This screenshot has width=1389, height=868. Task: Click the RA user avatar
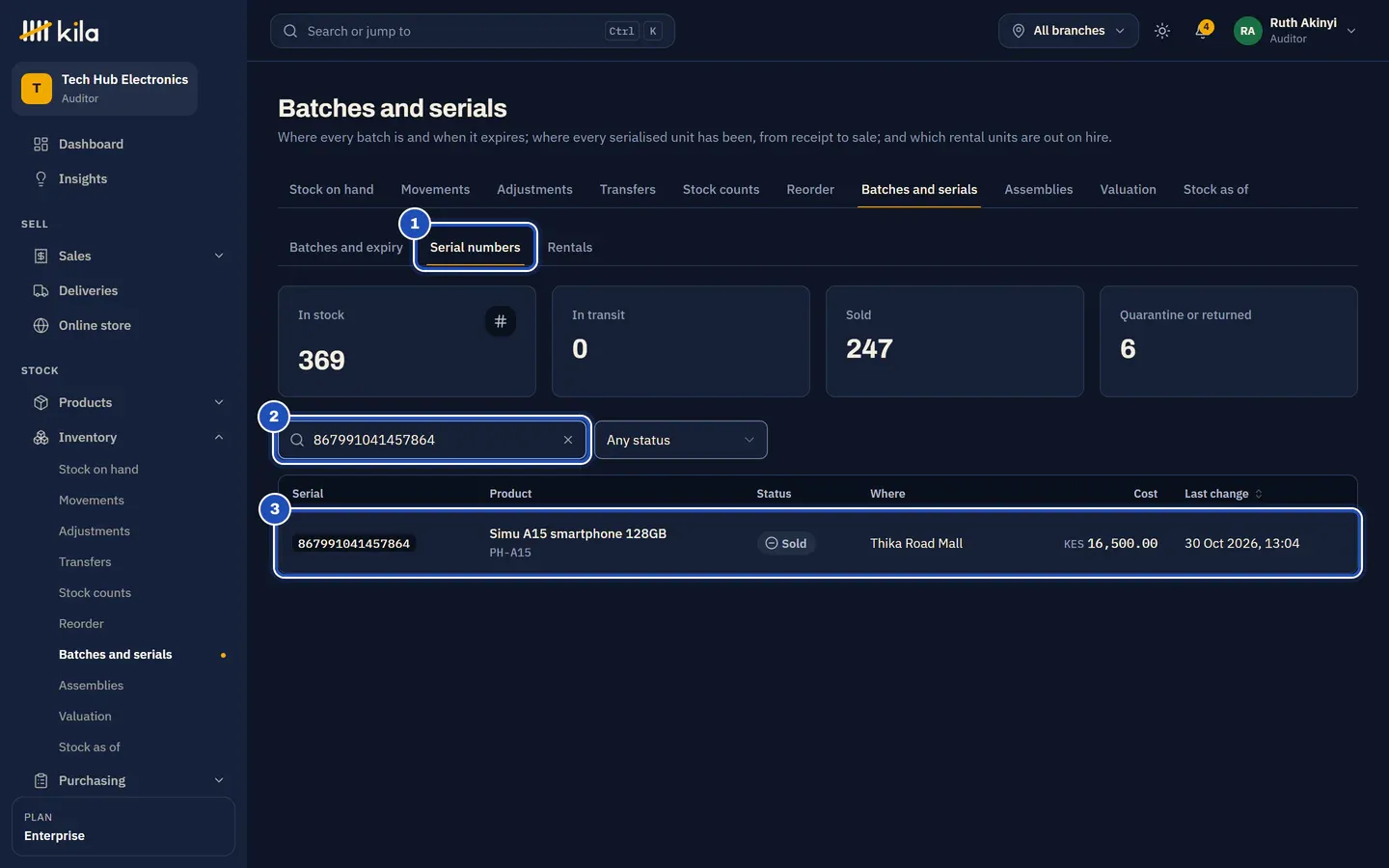tap(1247, 31)
